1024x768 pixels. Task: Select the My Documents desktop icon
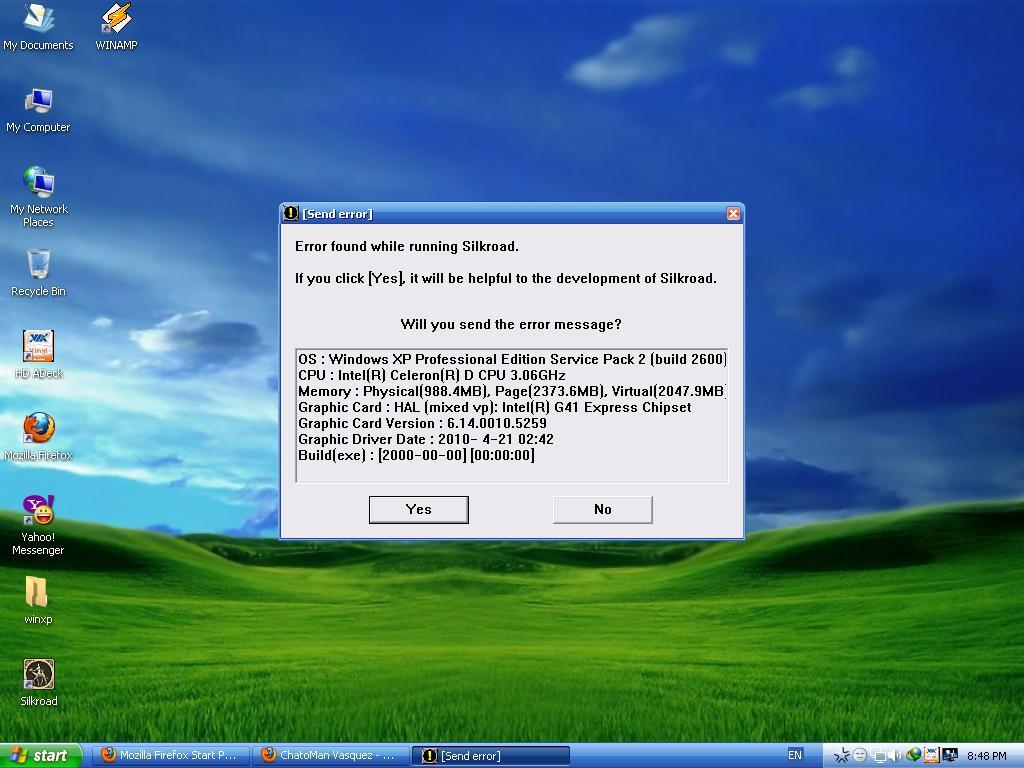tap(38, 27)
